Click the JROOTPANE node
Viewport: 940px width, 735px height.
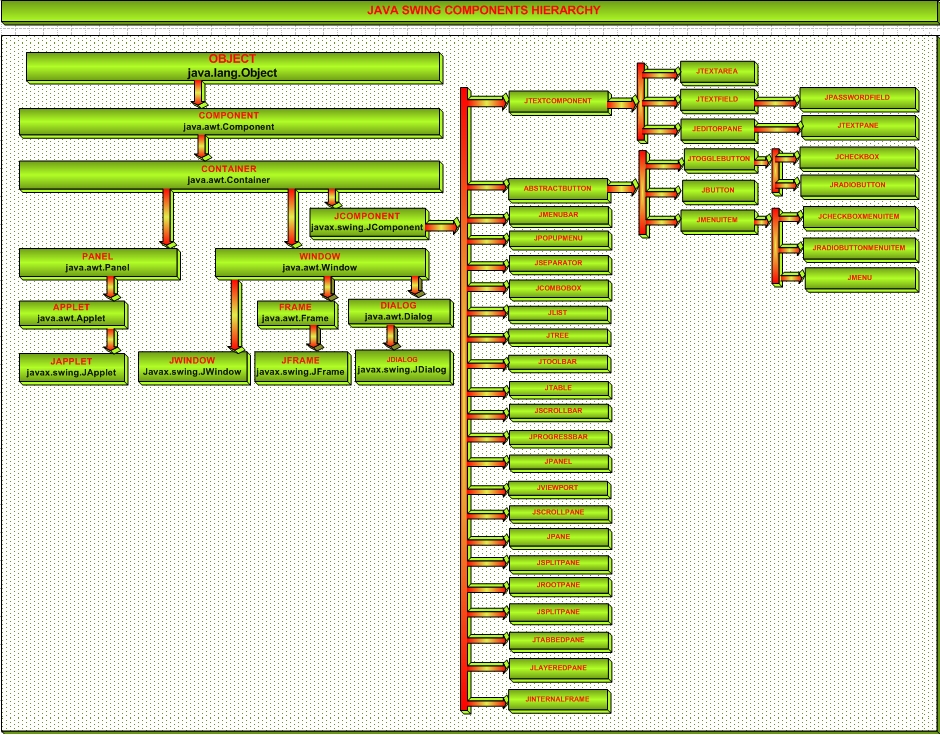tap(559, 586)
